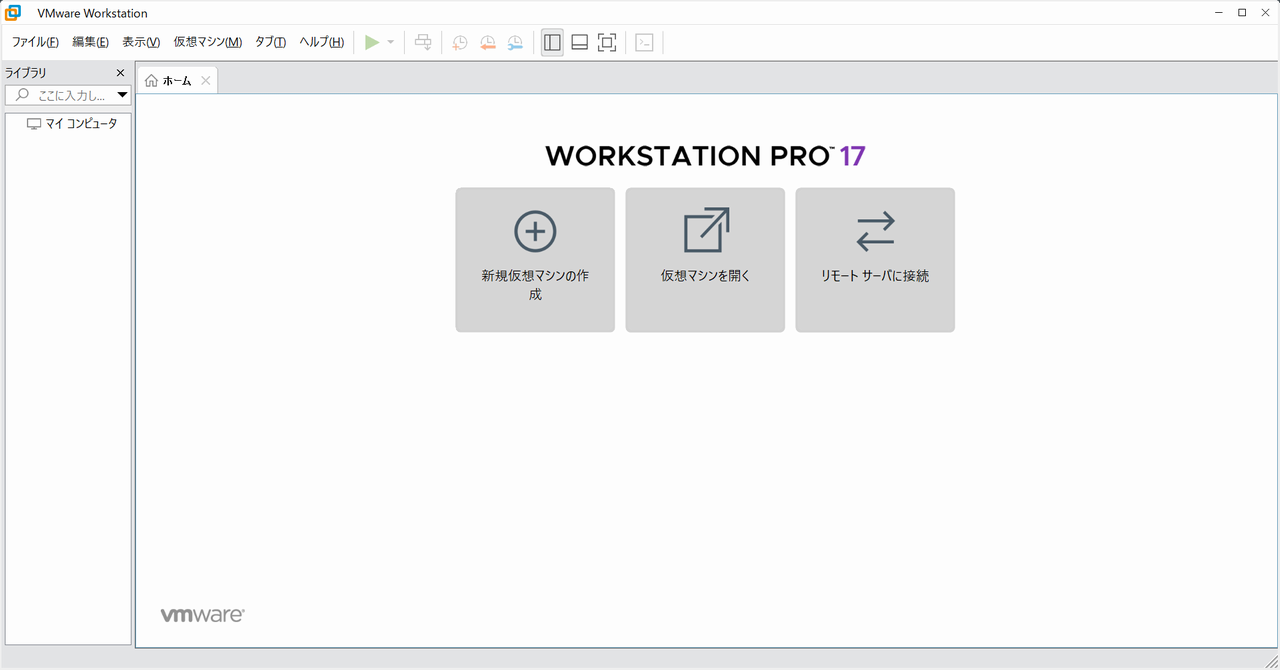Click リモート サーバに接続 tile
Viewport: 1280px width, 670px height.
875,259
